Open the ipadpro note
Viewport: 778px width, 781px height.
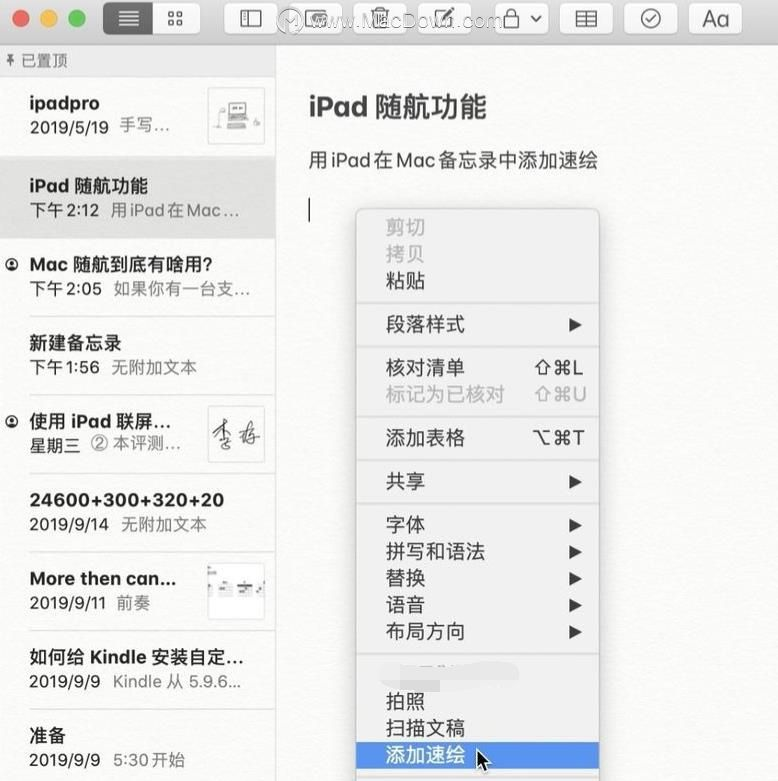(x=137, y=116)
